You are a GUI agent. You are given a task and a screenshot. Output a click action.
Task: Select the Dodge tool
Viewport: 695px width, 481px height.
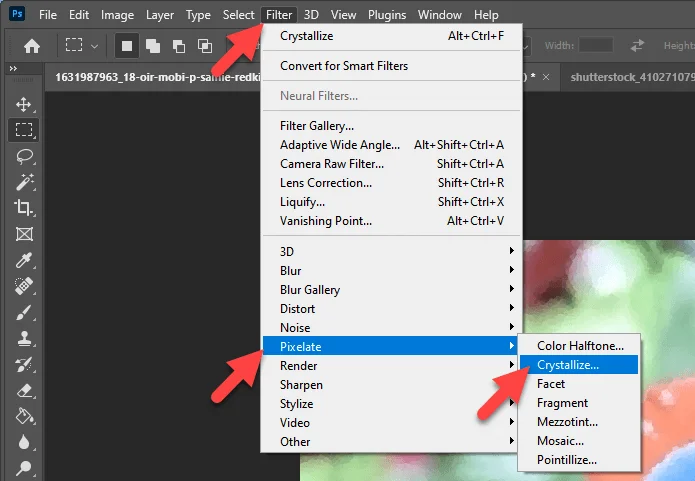(x=24, y=467)
